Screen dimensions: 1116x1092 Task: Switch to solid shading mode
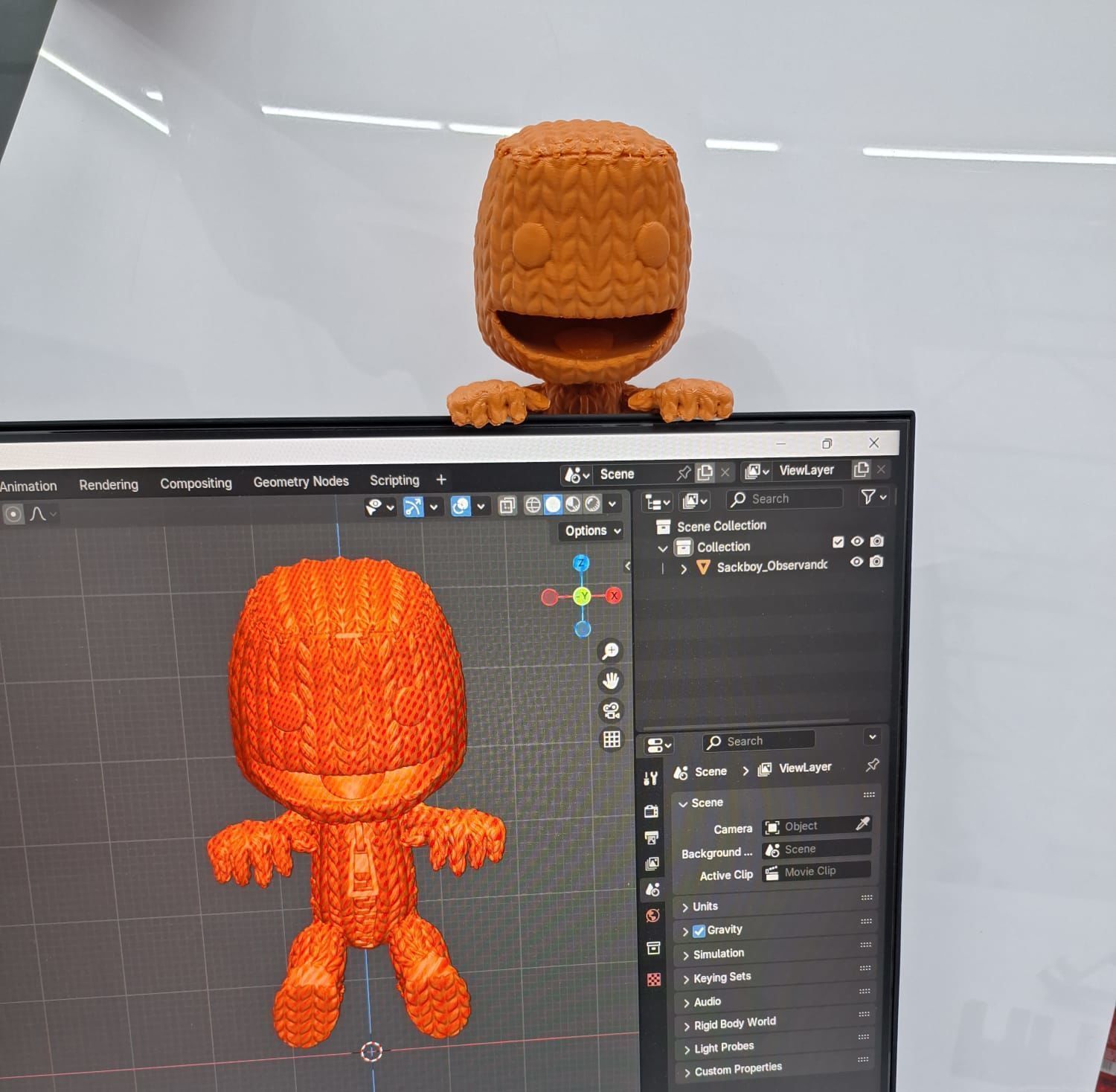click(553, 504)
